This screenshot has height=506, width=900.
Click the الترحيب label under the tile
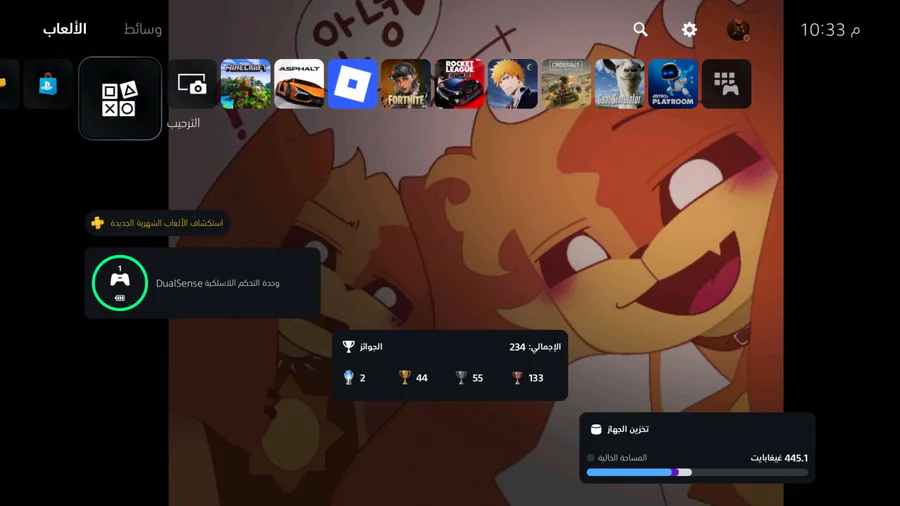point(184,123)
